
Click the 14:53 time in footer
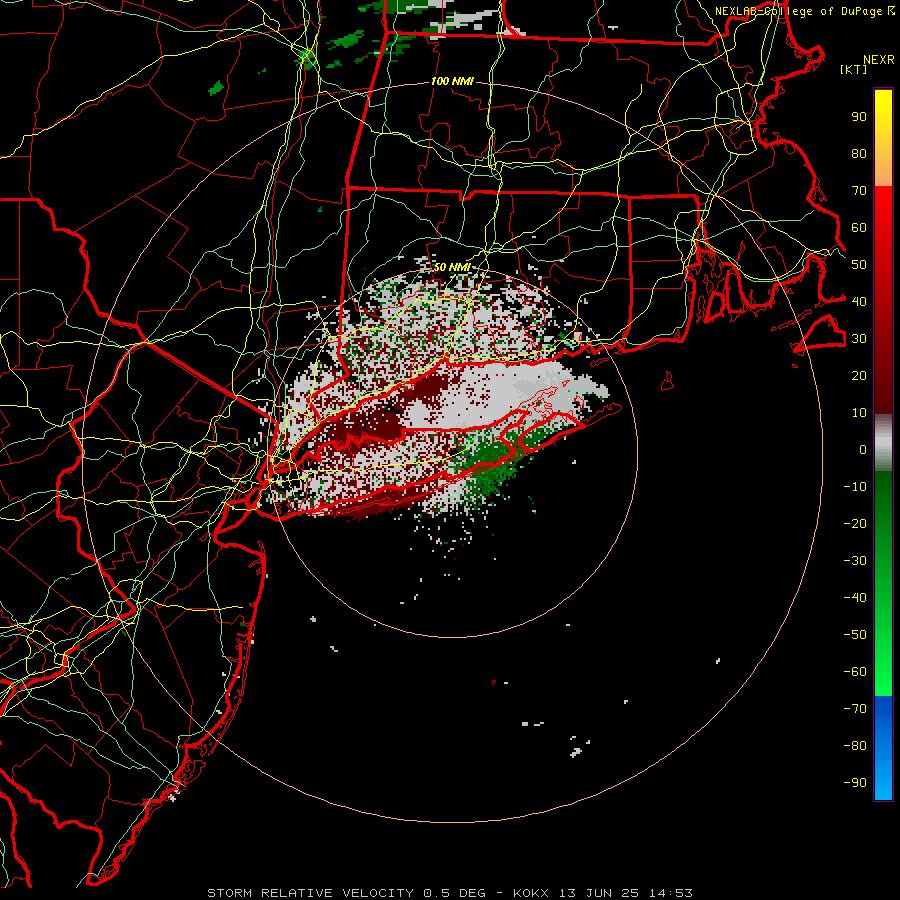671,893
